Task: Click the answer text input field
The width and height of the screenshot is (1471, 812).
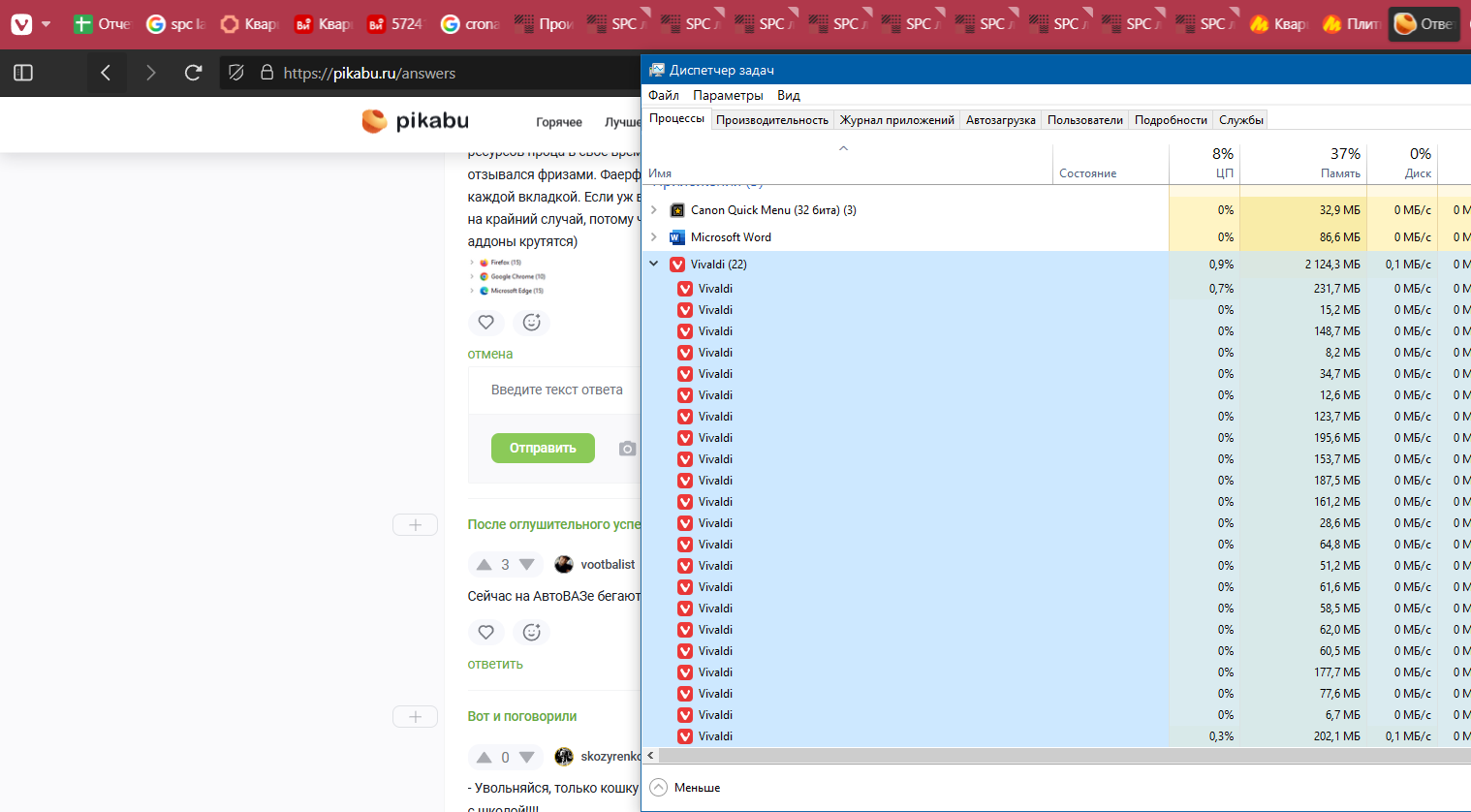Action: (x=557, y=390)
